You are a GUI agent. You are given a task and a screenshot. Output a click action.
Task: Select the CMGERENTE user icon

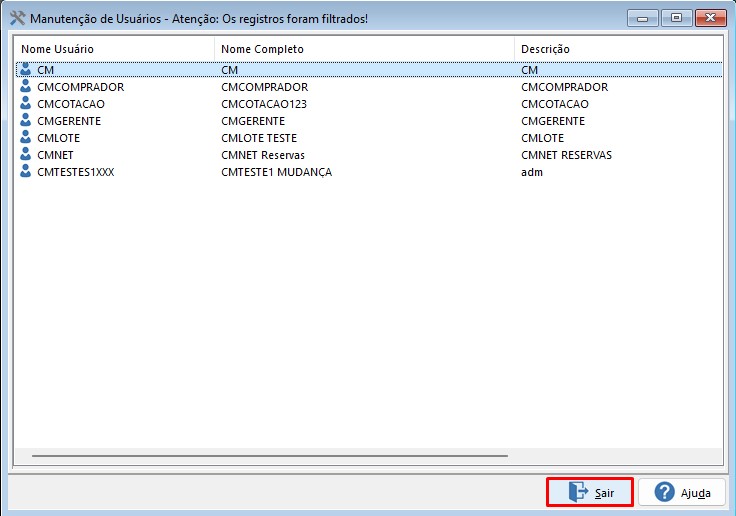coord(25,120)
